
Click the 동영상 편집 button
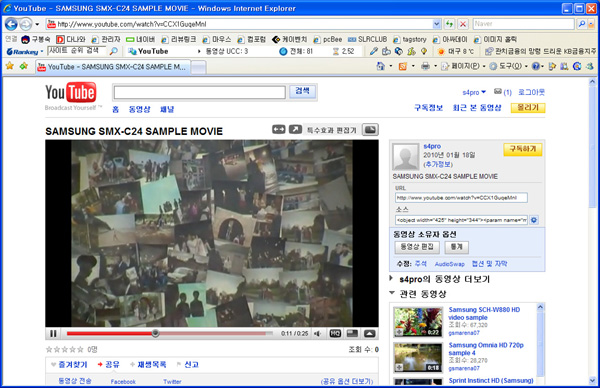click(417, 247)
